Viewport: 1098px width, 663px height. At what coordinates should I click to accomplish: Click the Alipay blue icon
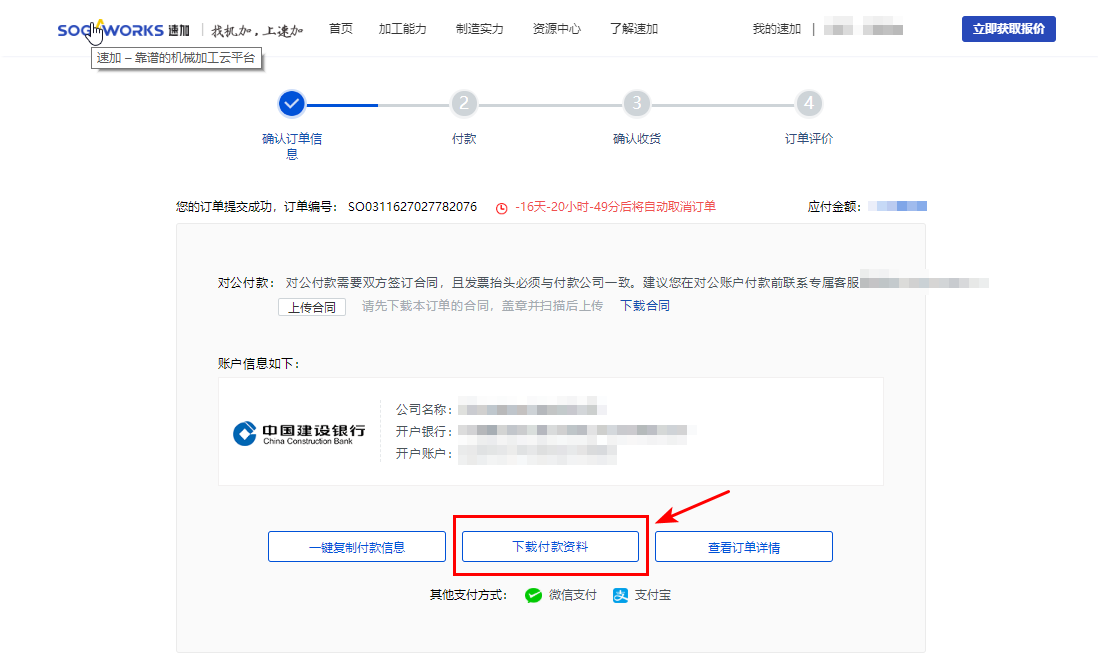coord(620,595)
